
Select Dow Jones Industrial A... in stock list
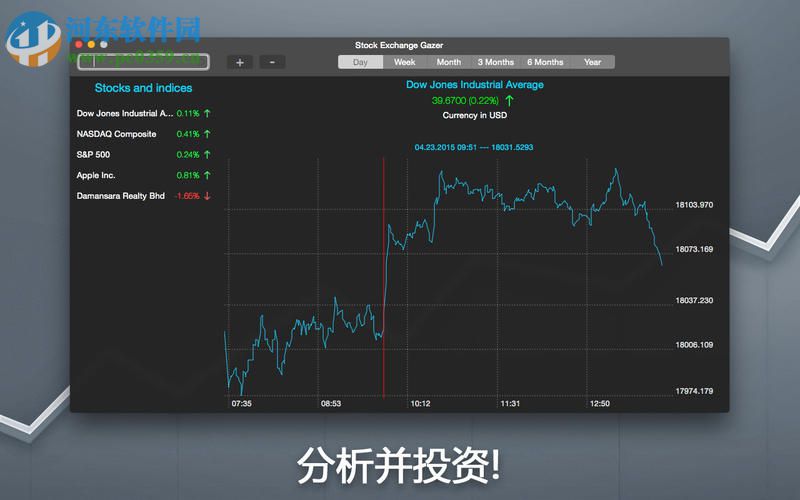tap(143, 113)
